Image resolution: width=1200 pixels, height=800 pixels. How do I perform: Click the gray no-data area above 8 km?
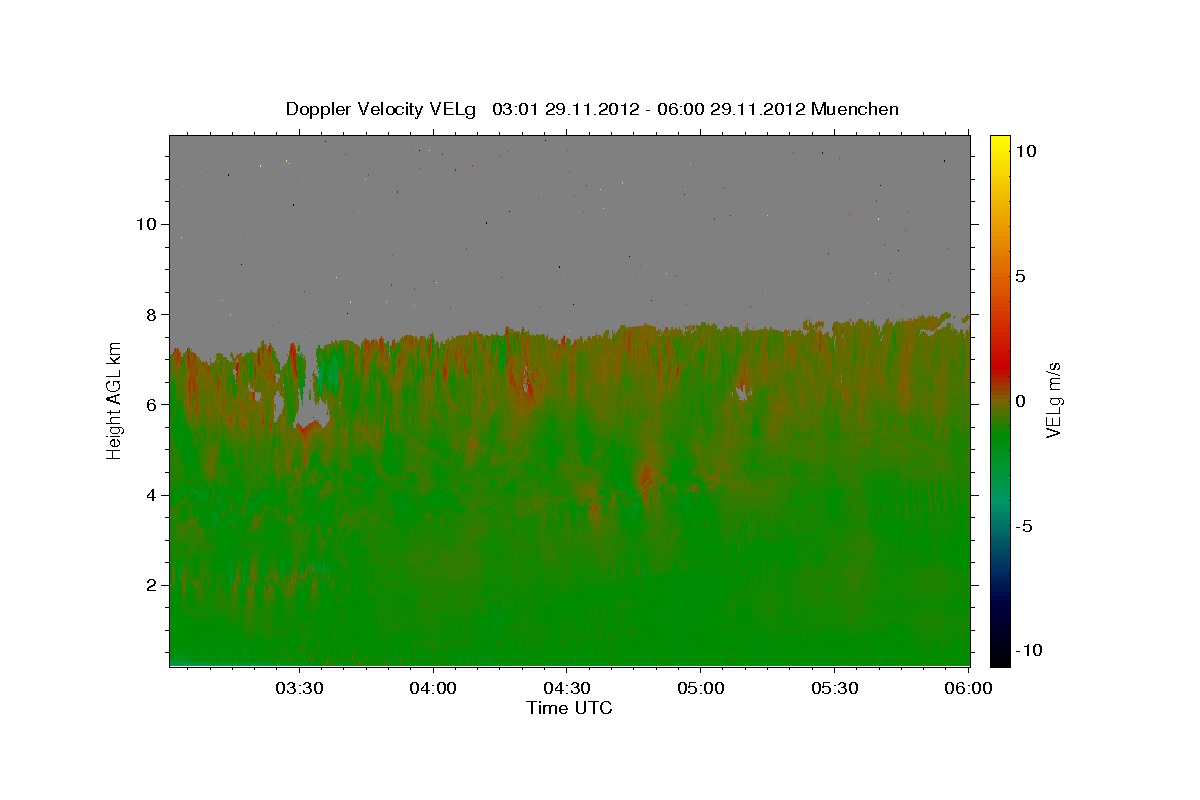[570, 225]
